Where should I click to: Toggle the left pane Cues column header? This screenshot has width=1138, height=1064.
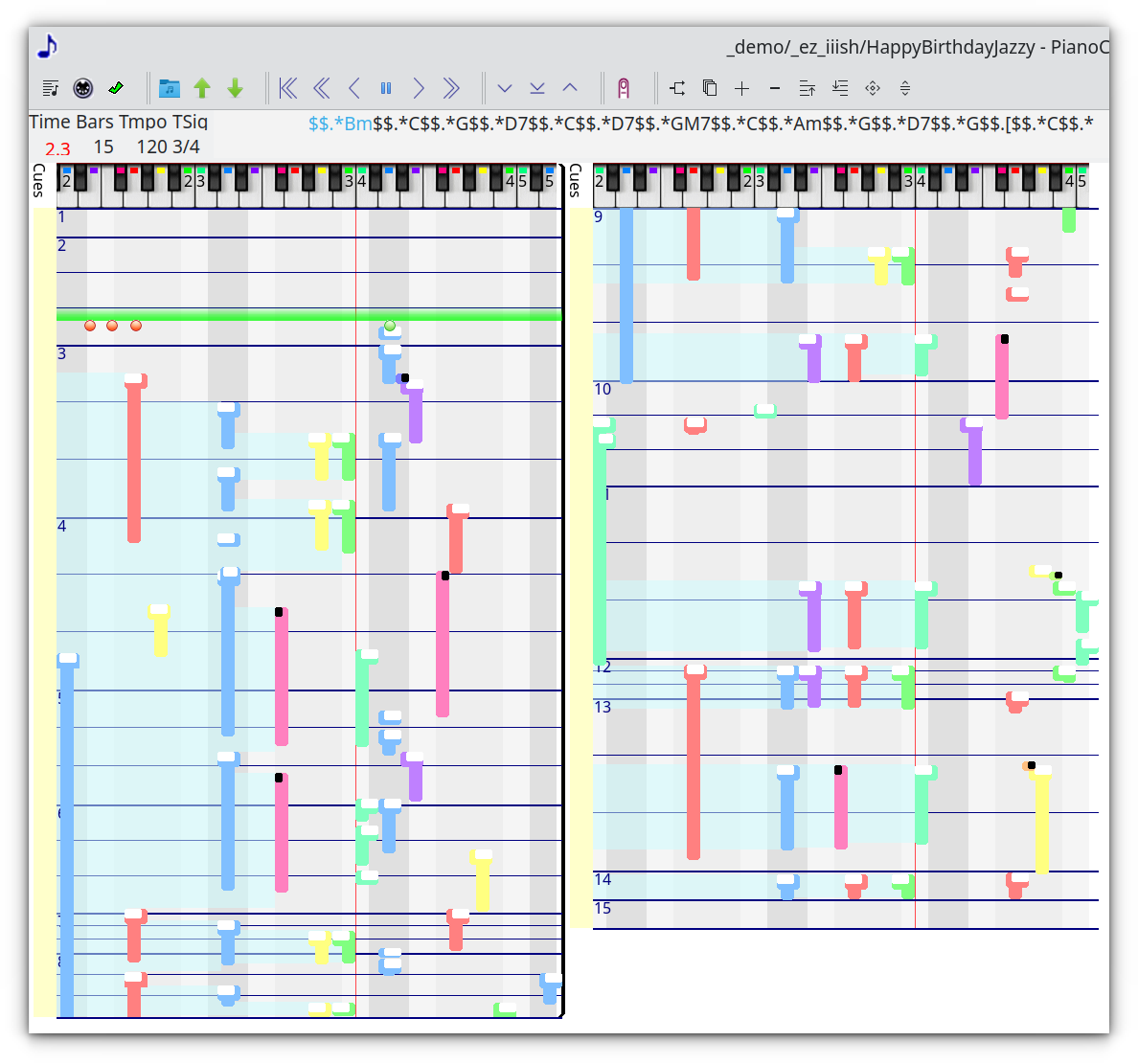tap(39, 180)
